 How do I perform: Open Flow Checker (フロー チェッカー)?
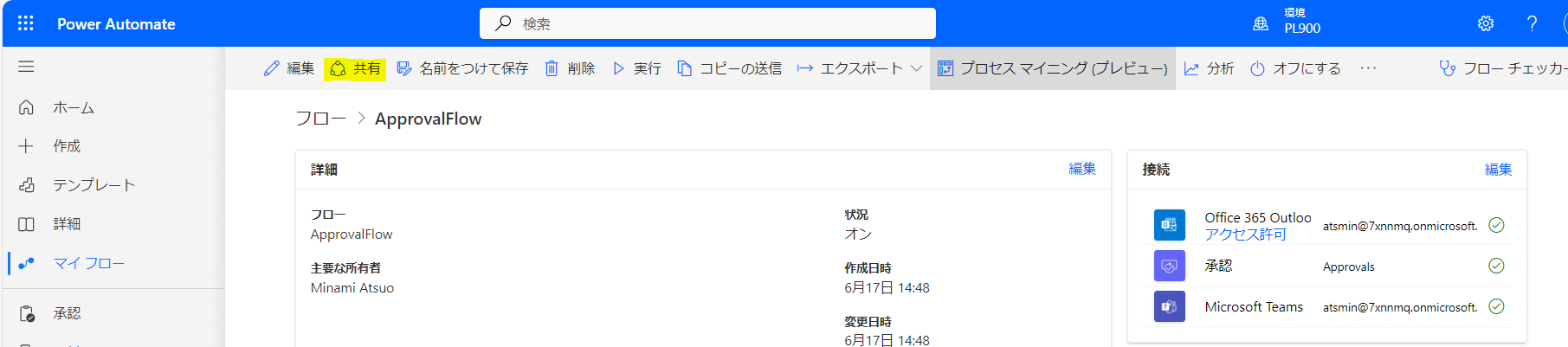(1502, 68)
